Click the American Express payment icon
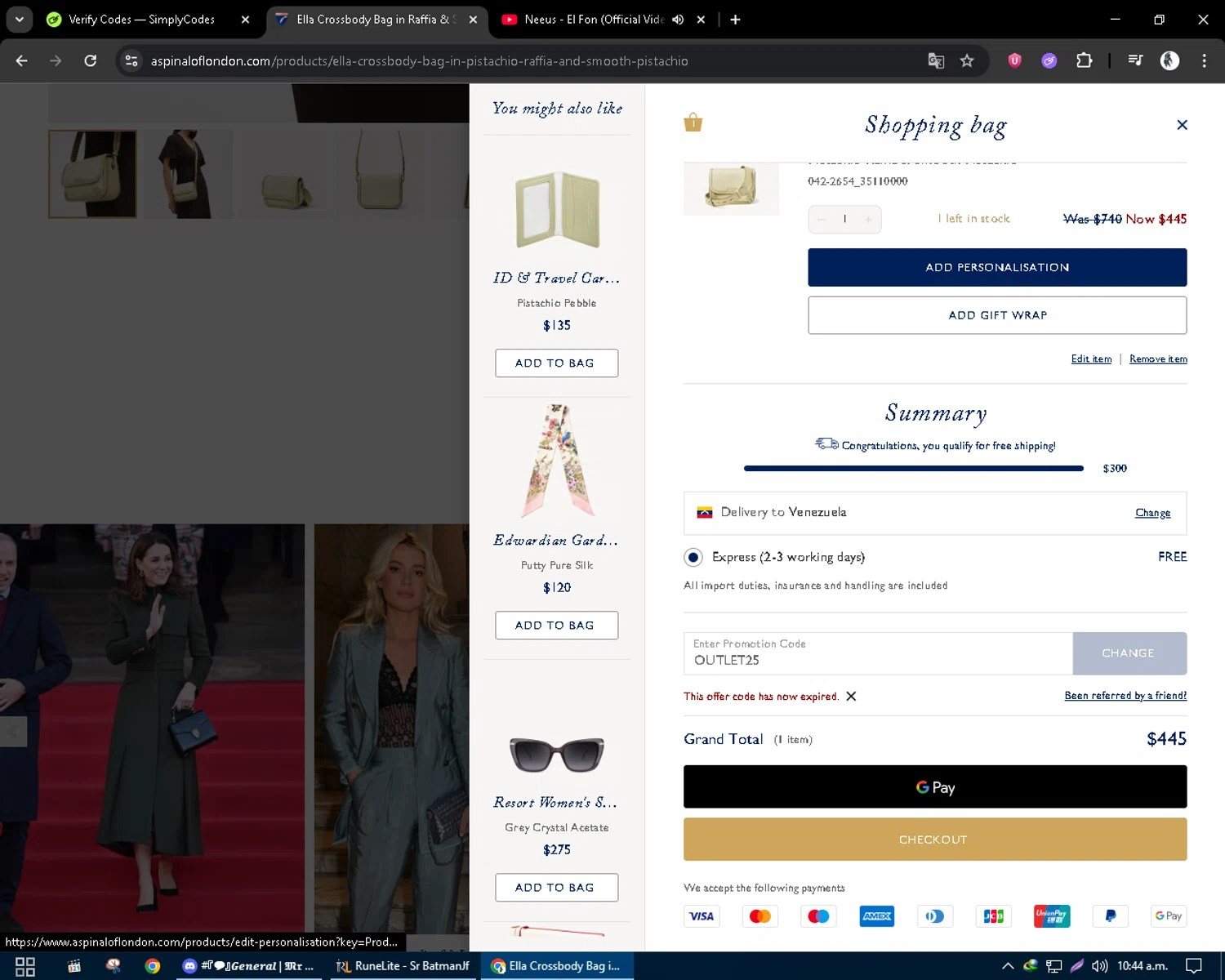1225x980 pixels. [877, 916]
